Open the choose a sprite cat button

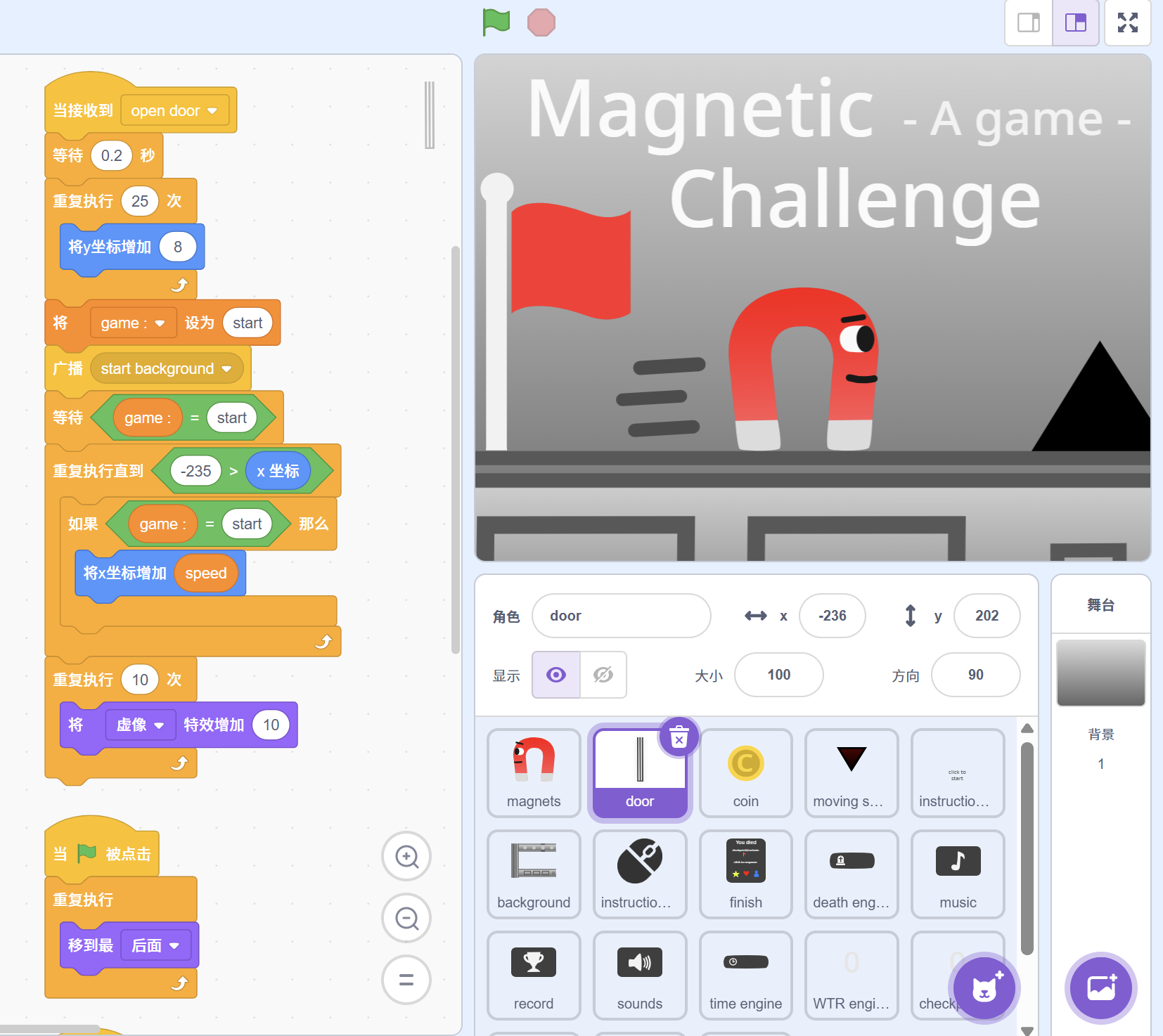point(984,988)
